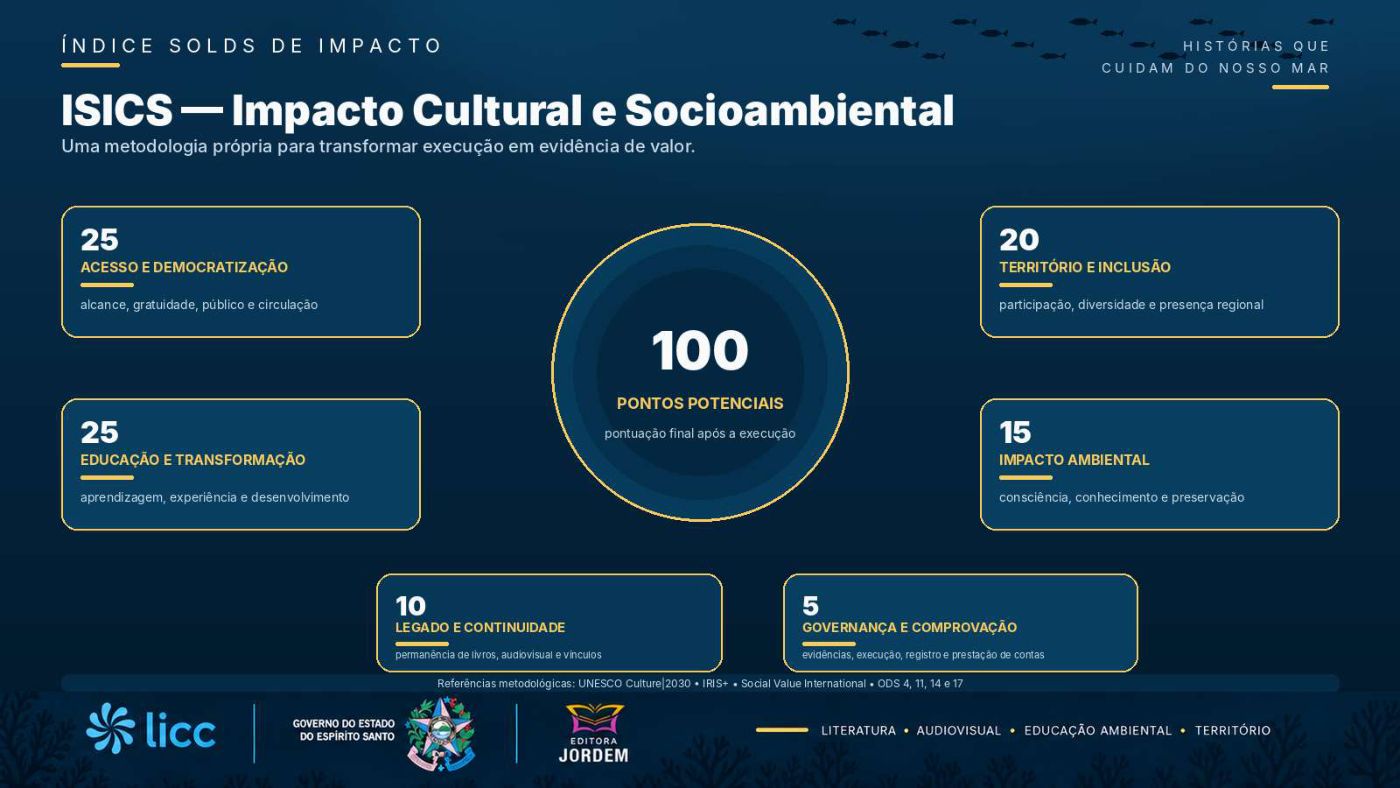Click Histórias que cuidam do nosso mar

(x=1216, y=57)
